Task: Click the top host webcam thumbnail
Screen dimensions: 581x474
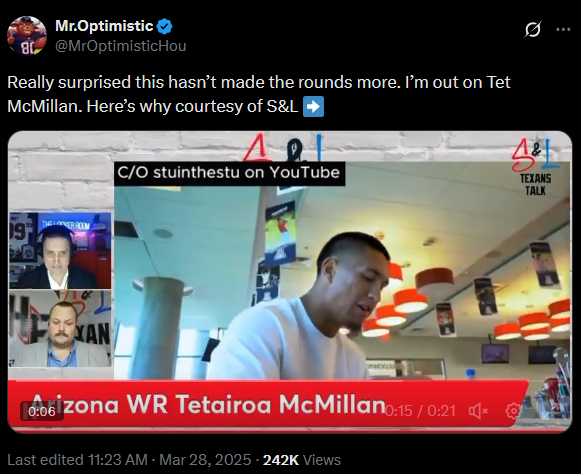Action: (60, 251)
